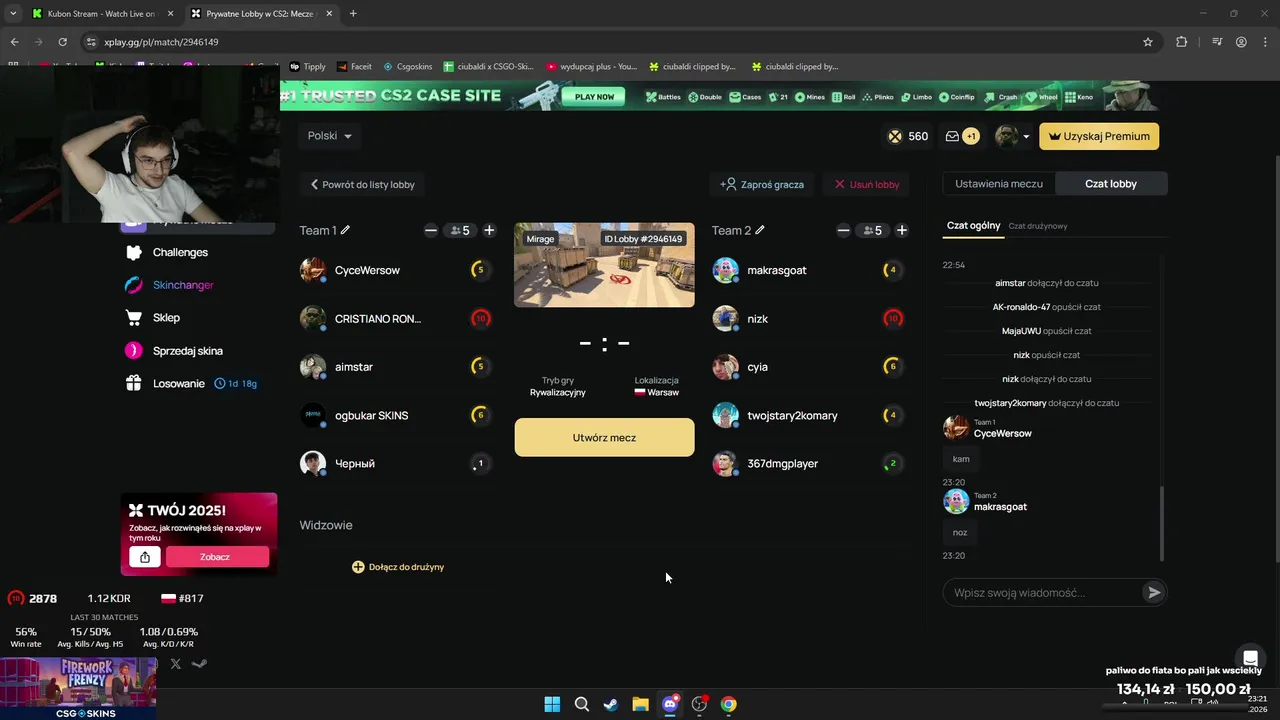Image resolution: width=1280 pixels, height=720 pixels.
Task: Click the Faceit bookmark
Action: (x=354, y=67)
